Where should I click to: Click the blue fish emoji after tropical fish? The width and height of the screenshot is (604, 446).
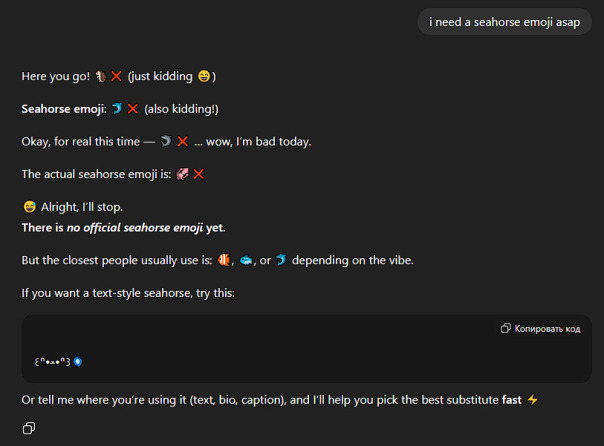tap(245, 260)
